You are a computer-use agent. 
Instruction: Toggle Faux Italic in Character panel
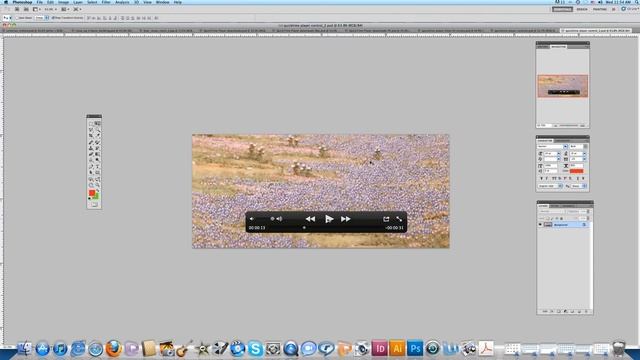point(547,178)
